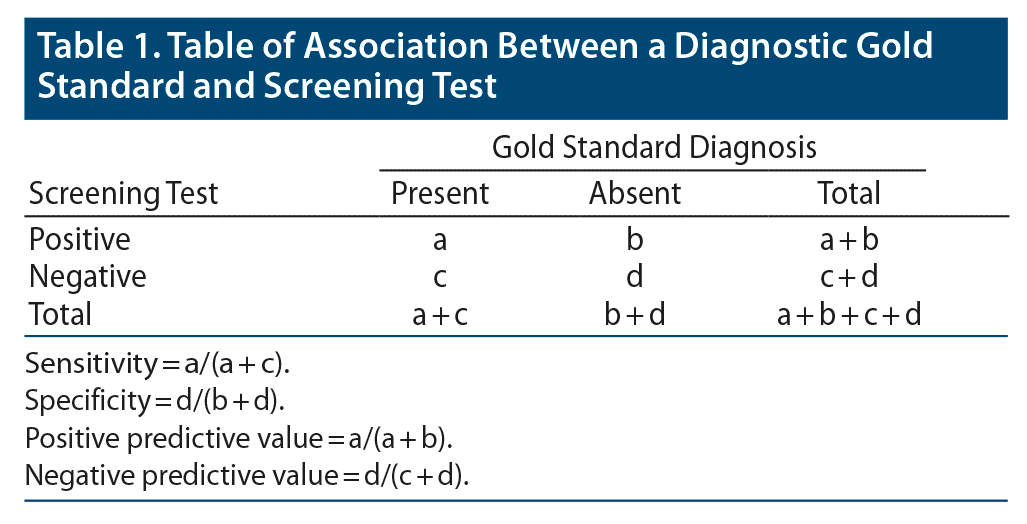Select the Absent column header

pyautogui.click(x=635, y=192)
